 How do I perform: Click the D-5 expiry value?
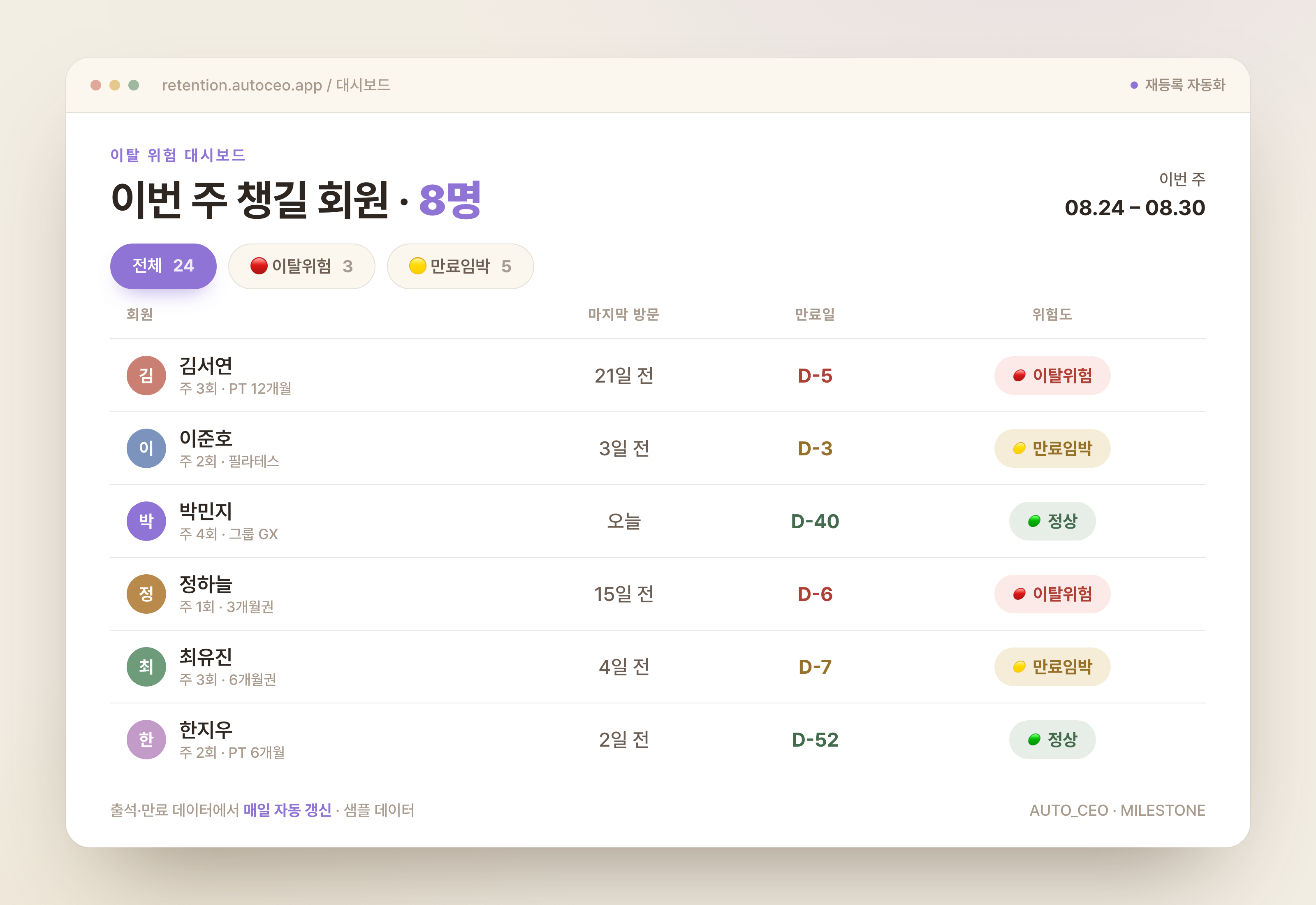(x=815, y=376)
